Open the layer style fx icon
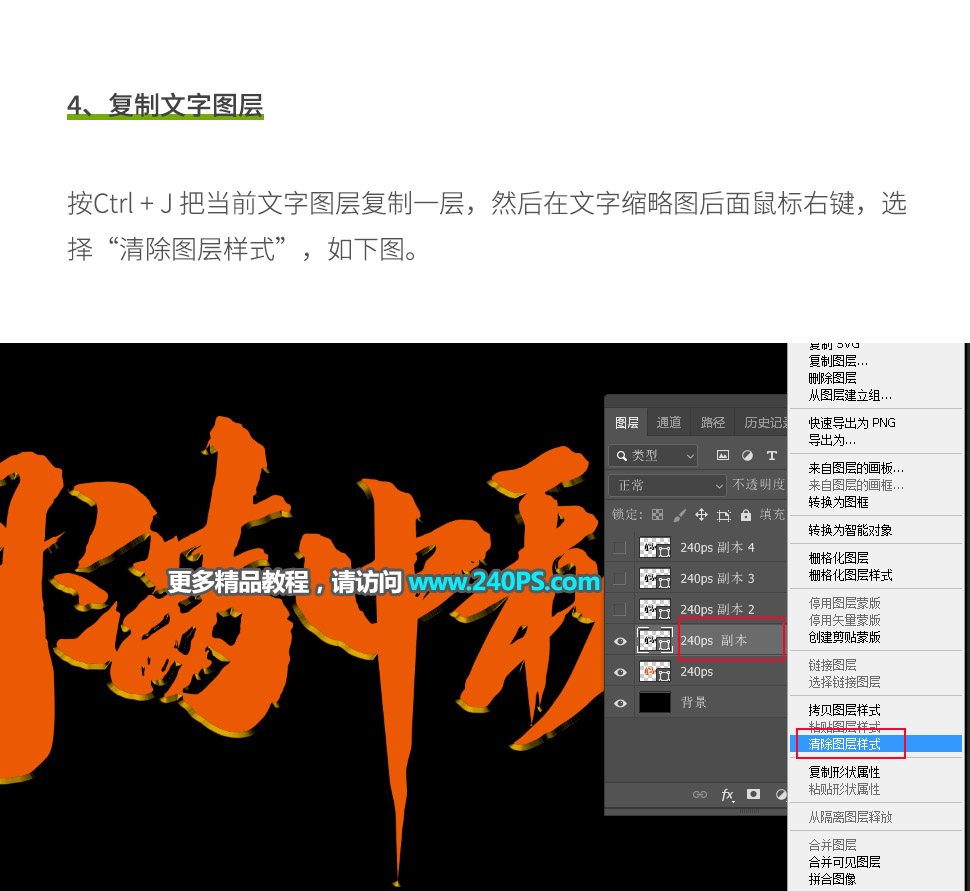 (727, 794)
